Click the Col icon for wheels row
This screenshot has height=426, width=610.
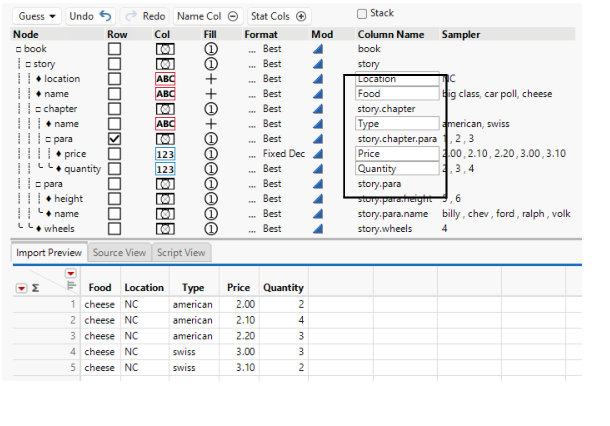165,229
